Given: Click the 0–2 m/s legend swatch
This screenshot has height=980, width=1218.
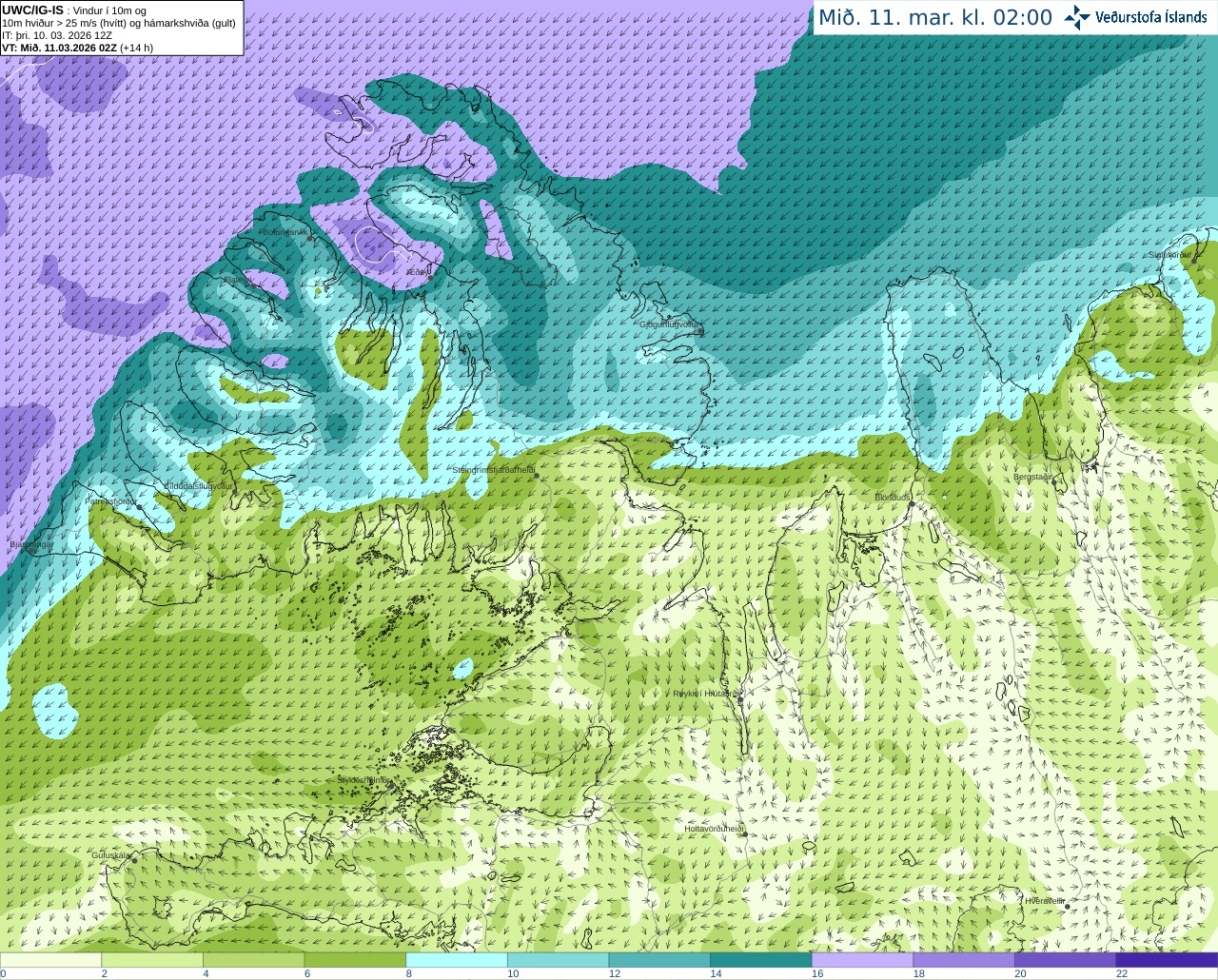Looking at the screenshot, I should tap(50, 960).
